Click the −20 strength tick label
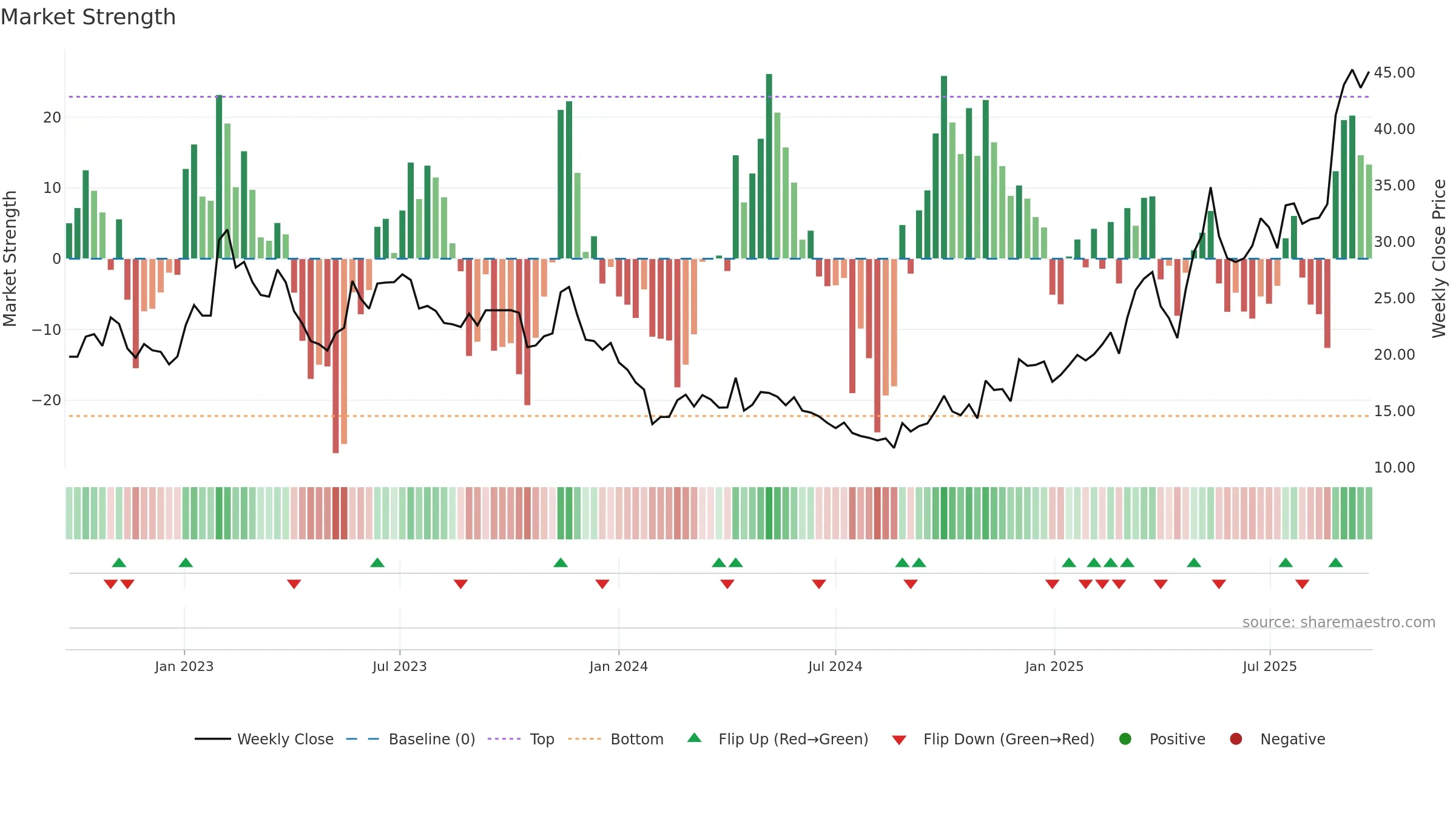The height and width of the screenshot is (819, 1456). 47,400
